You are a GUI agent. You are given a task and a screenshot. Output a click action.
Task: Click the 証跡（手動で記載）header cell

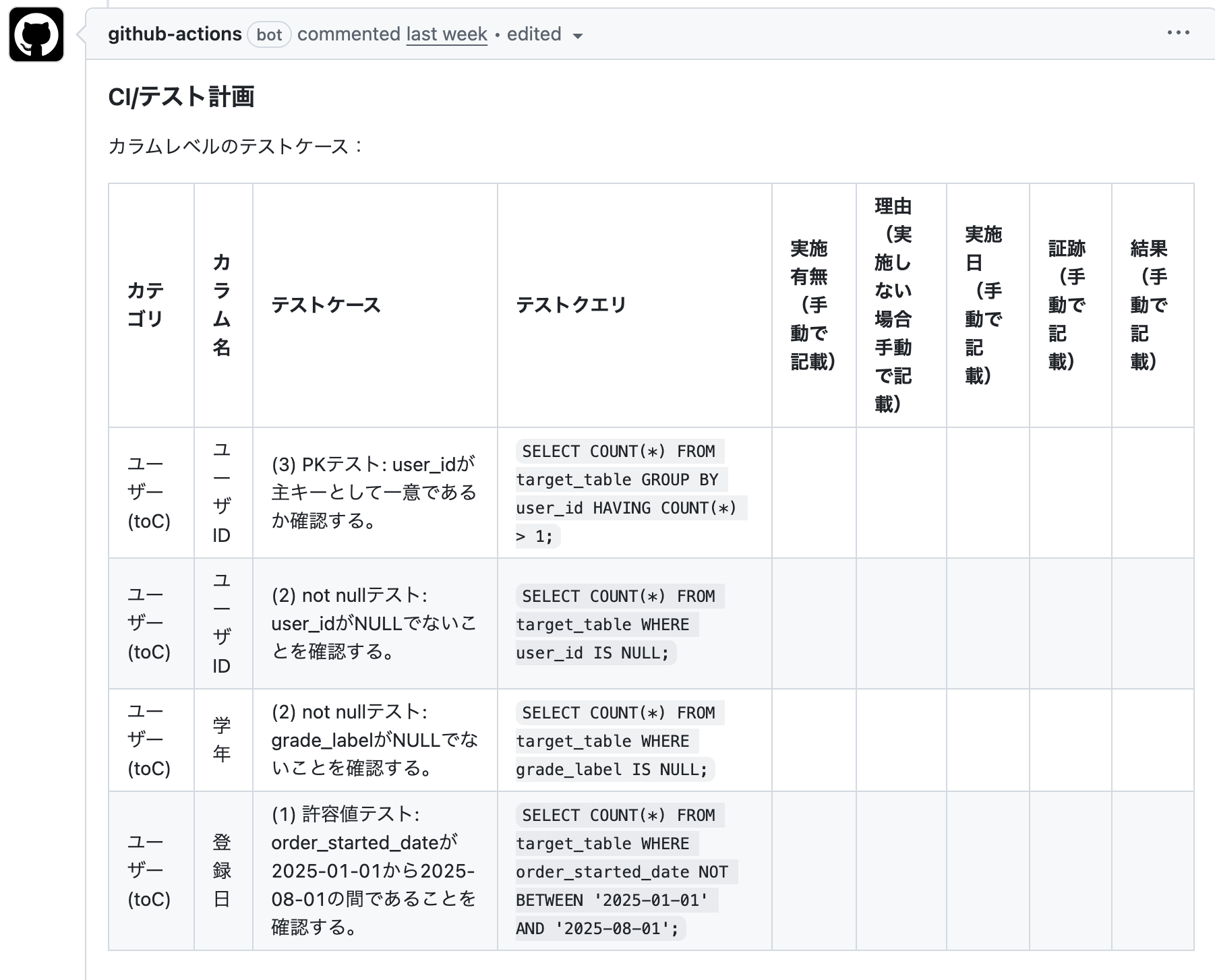click(x=1068, y=305)
